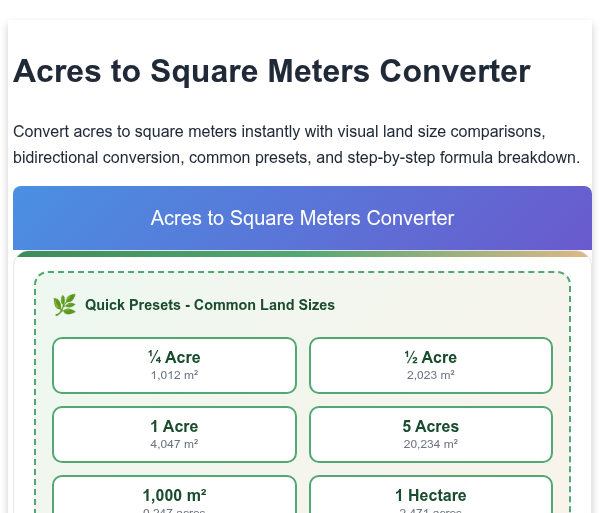
Task: Click Quick Presets - Common Land Sizes heading
Action: coord(210,305)
